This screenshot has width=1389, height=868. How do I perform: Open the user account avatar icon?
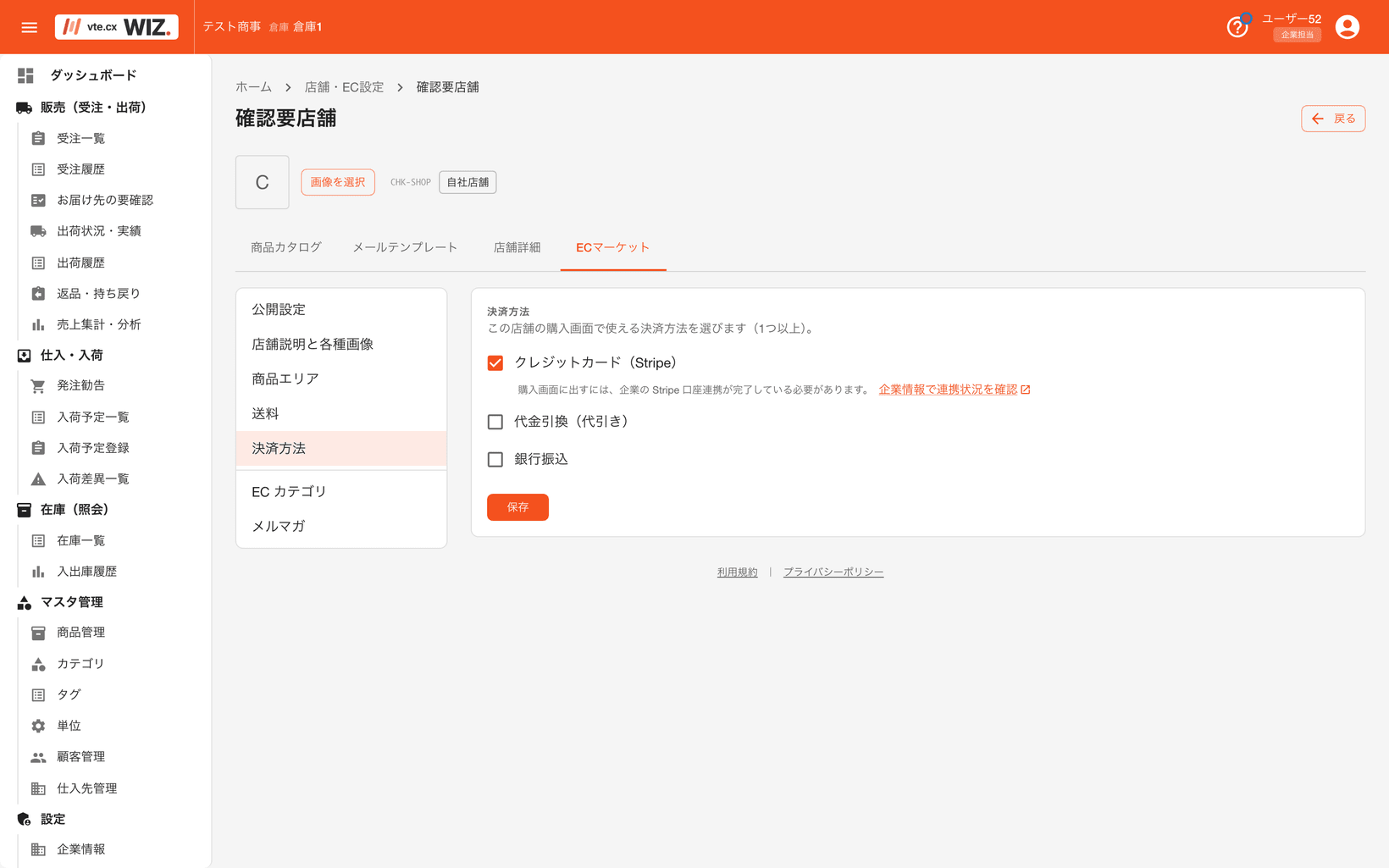coord(1347,27)
